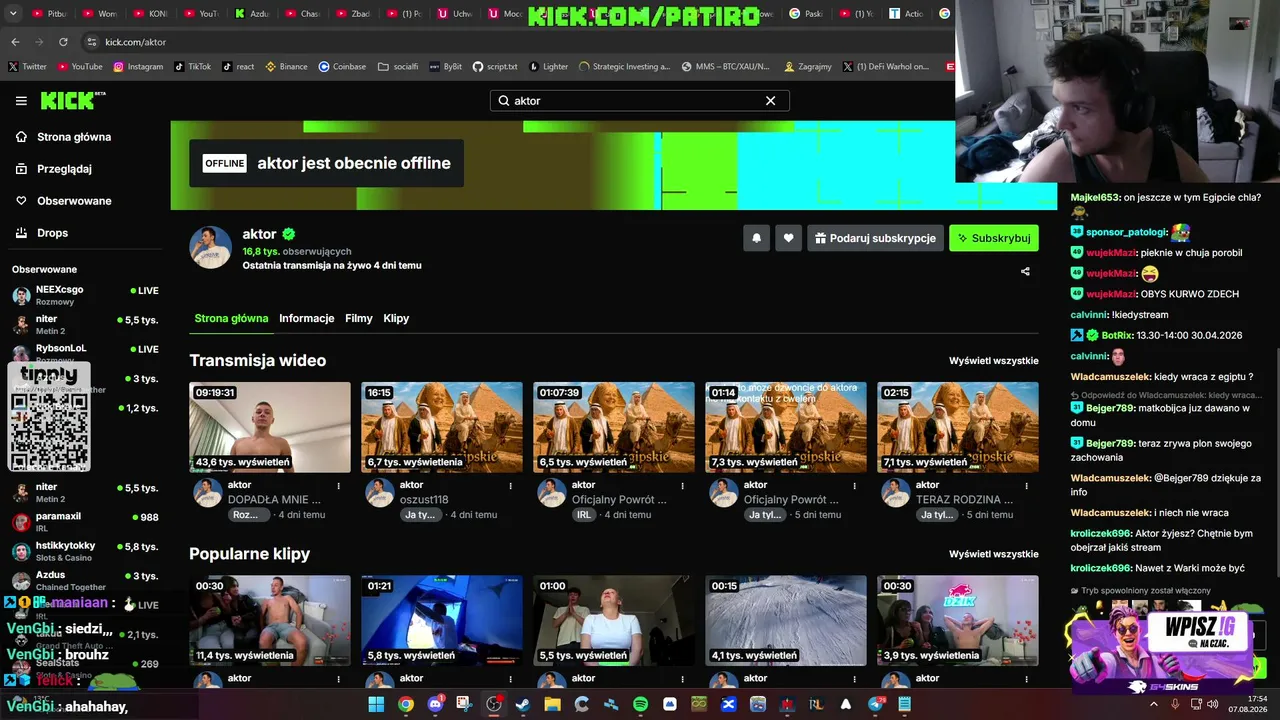This screenshot has height=720, width=1280.
Task: Open options menu for 01:14 Oficjalny Powrót video
Action: click(x=855, y=486)
